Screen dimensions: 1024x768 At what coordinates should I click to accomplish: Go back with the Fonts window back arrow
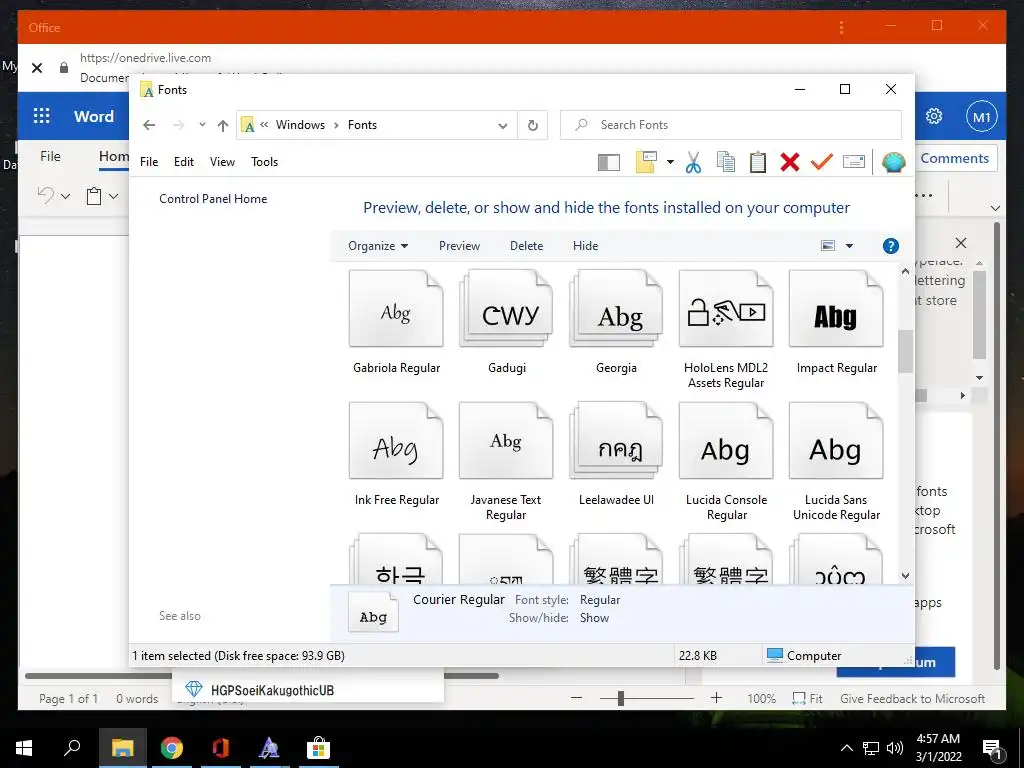(x=149, y=125)
